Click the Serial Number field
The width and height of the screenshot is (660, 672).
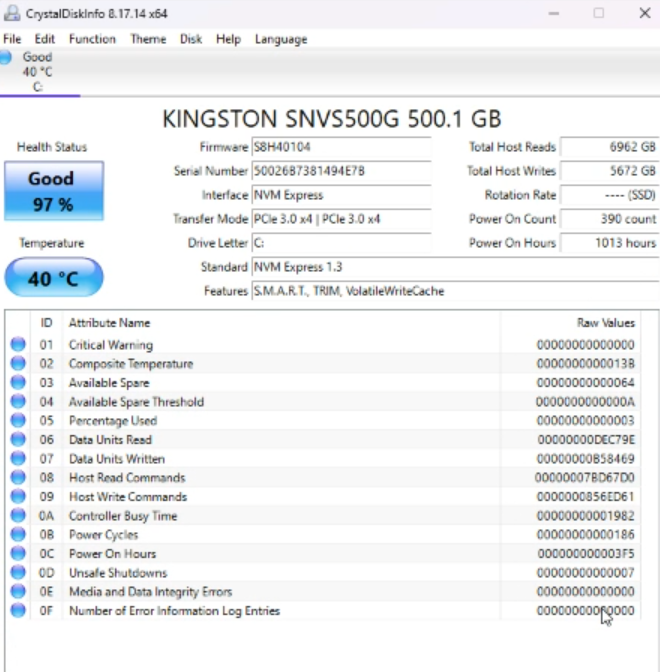point(342,171)
